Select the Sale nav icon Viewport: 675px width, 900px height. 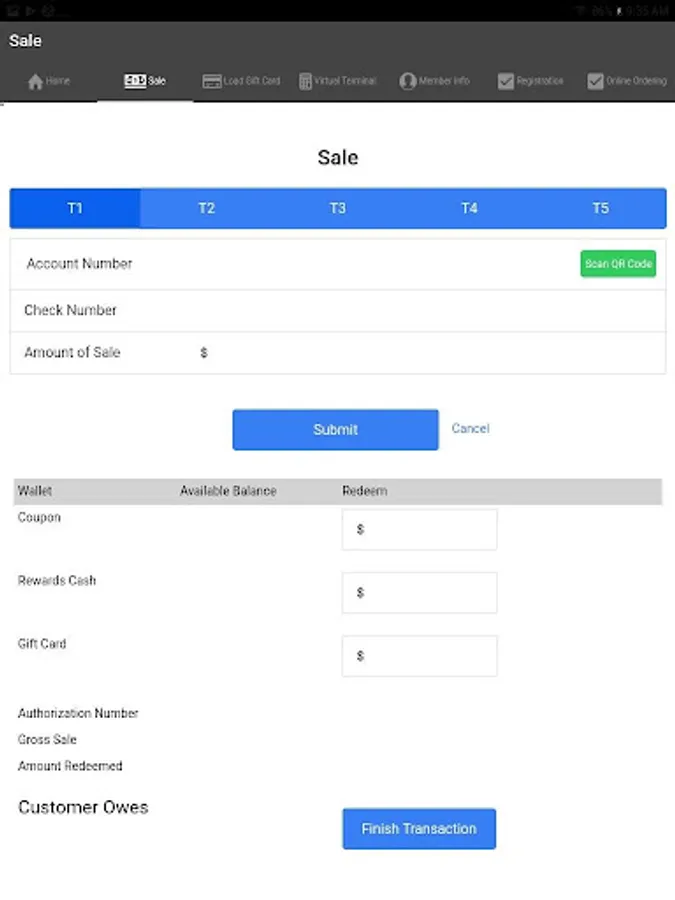pos(134,81)
